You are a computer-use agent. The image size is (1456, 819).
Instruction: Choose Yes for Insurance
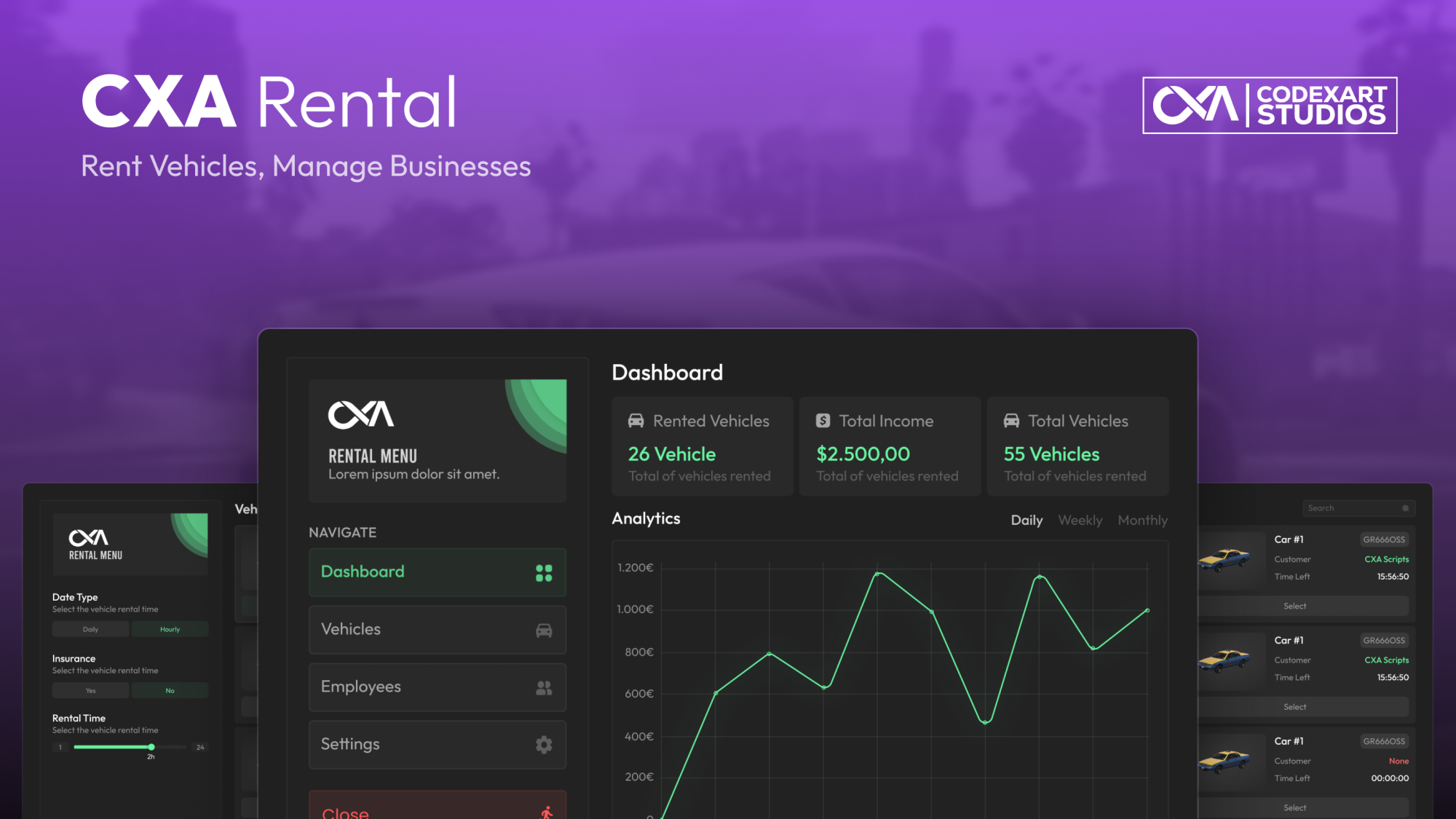click(x=90, y=690)
